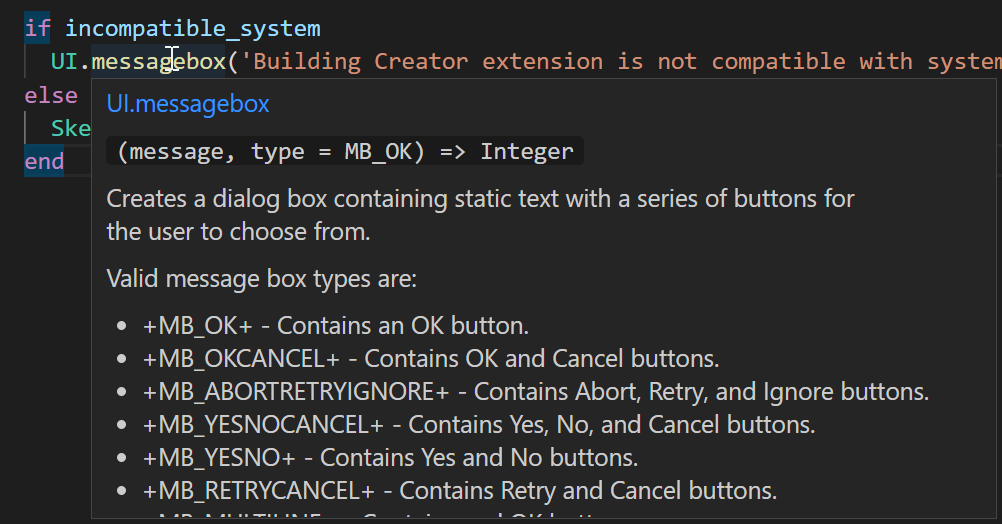Click the +MB_RETRYCANCEL+ list item

[x=460, y=491]
